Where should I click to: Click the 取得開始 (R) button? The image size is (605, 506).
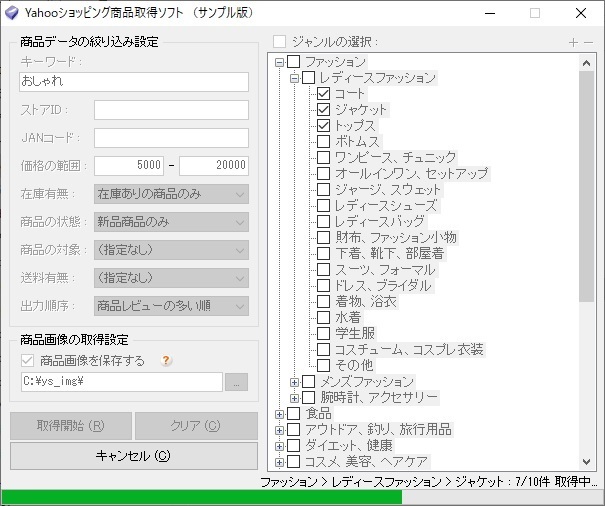tap(71, 426)
